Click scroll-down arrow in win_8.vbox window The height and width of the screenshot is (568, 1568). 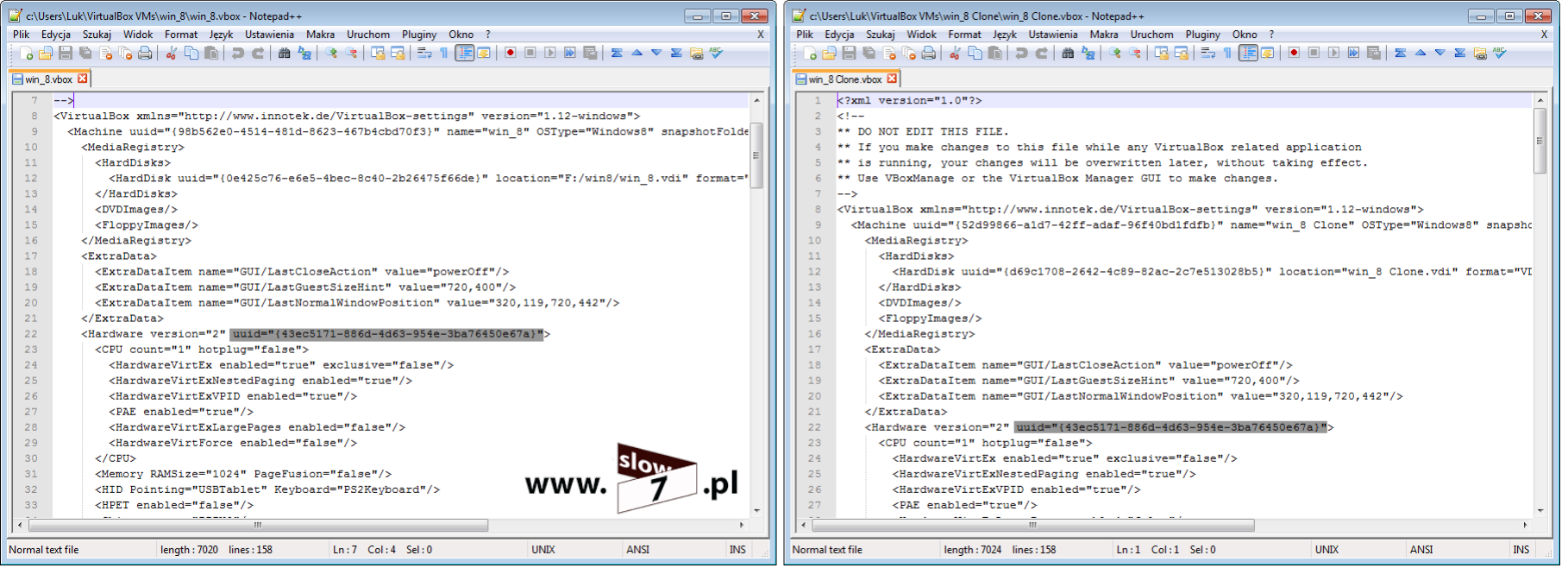756,510
